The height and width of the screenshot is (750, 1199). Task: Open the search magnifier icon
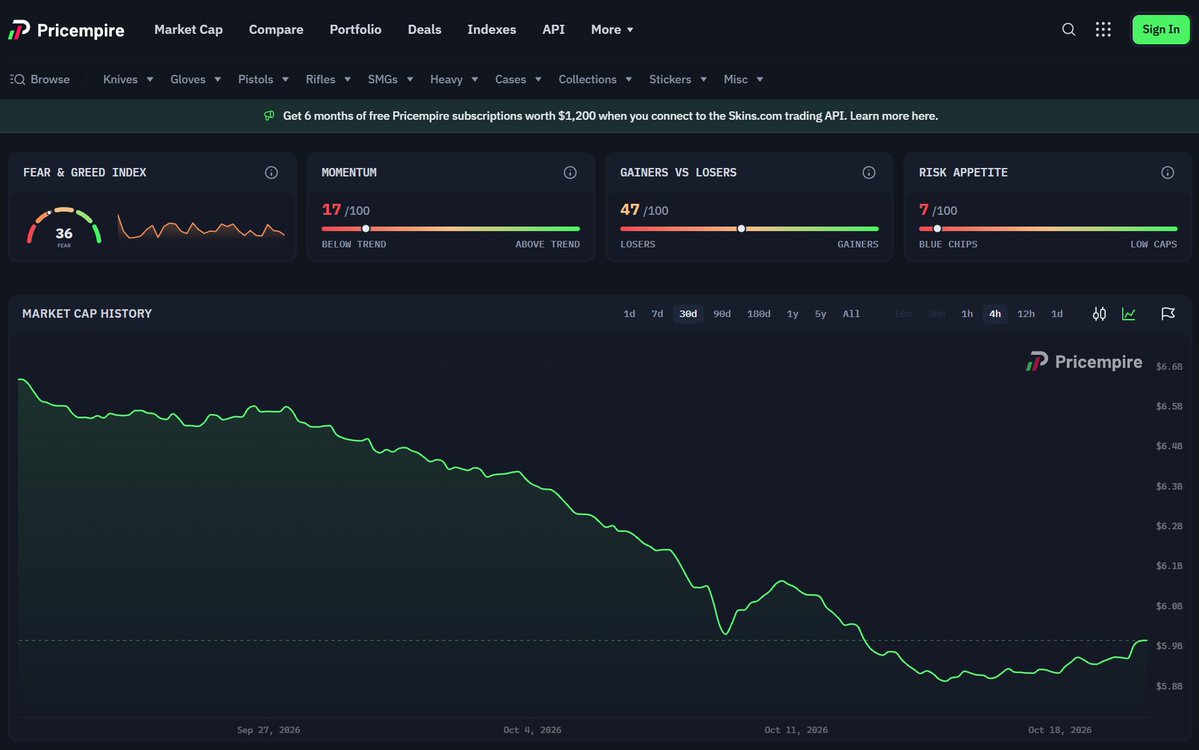click(x=1068, y=29)
